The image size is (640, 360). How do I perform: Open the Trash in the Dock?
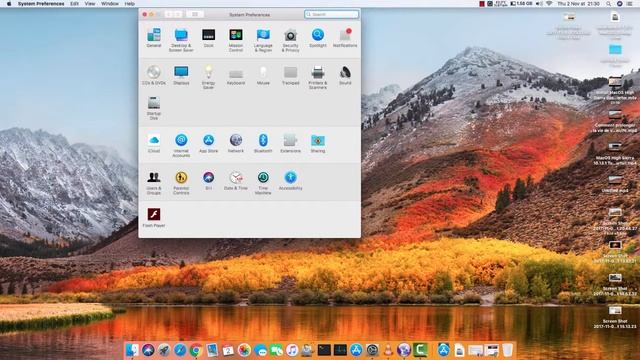[x=507, y=350]
